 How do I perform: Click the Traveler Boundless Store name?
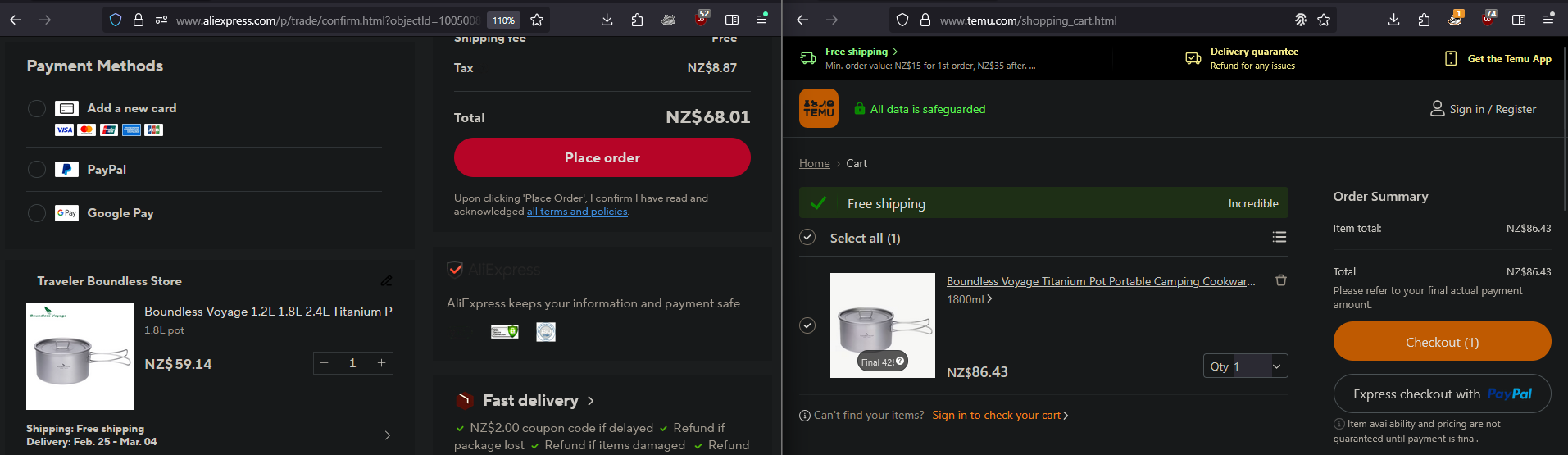109,281
